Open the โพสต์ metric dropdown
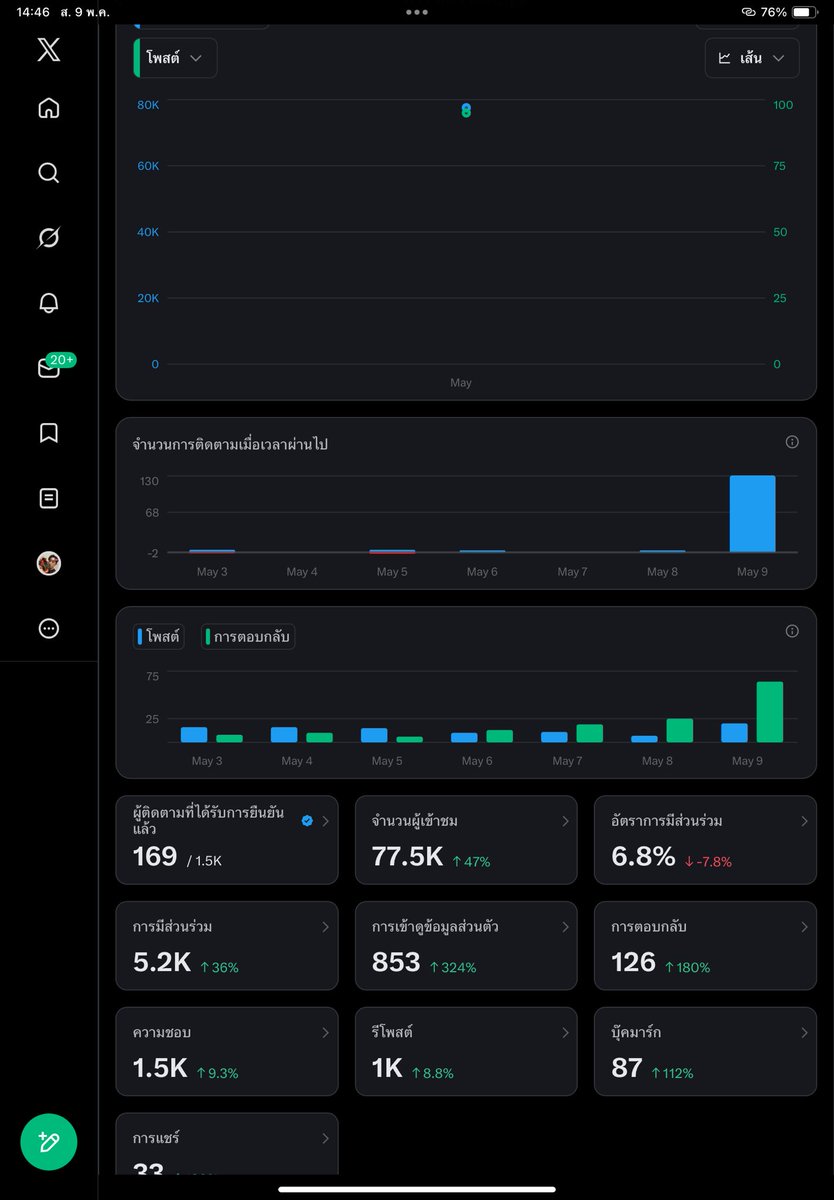Image resolution: width=834 pixels, height=1200 pixels. click(175, 58)
